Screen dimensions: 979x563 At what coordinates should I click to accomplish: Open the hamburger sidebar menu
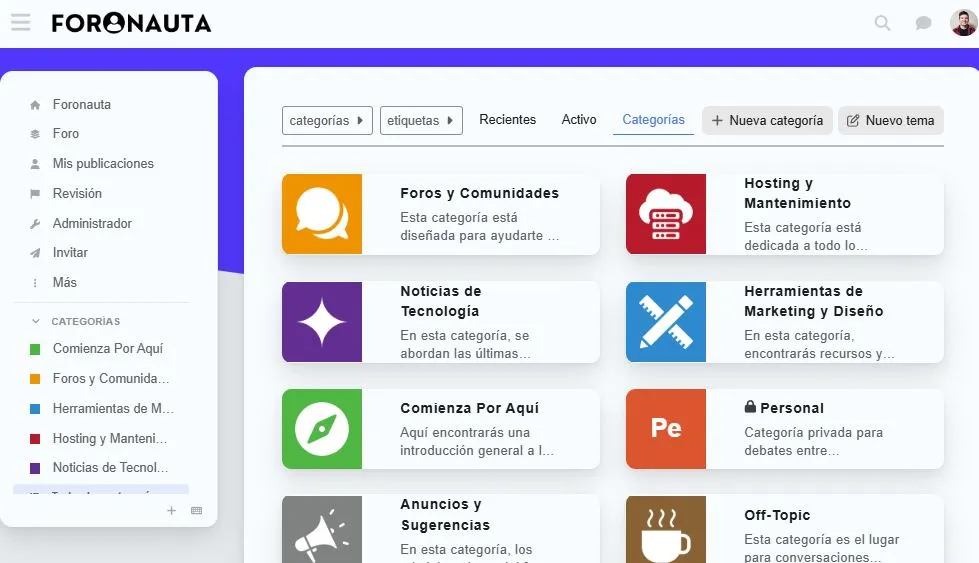tap(21, 22)
